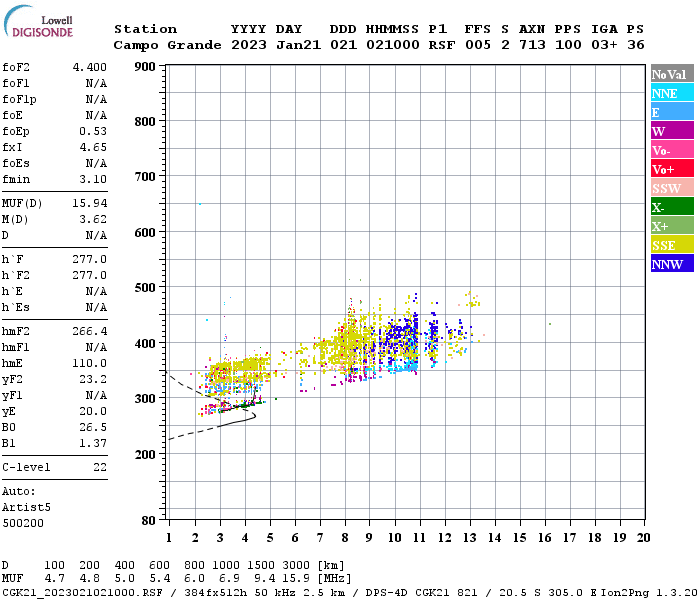This screenshot has width=700, height=600.
Task: Click the B0 value 26.5
Action: click(x=93, y=427)
